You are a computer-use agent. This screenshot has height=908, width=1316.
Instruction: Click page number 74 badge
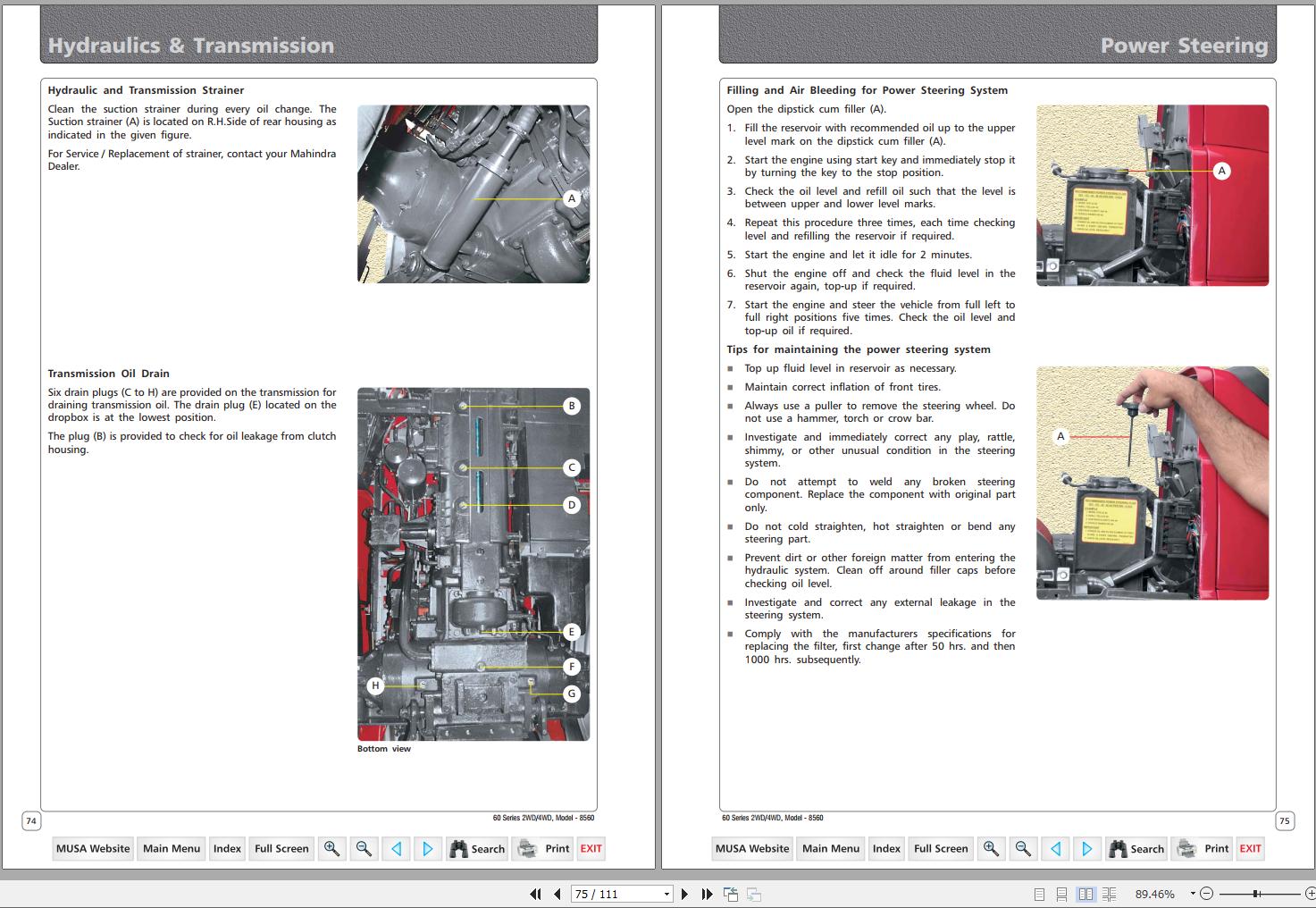31,820
